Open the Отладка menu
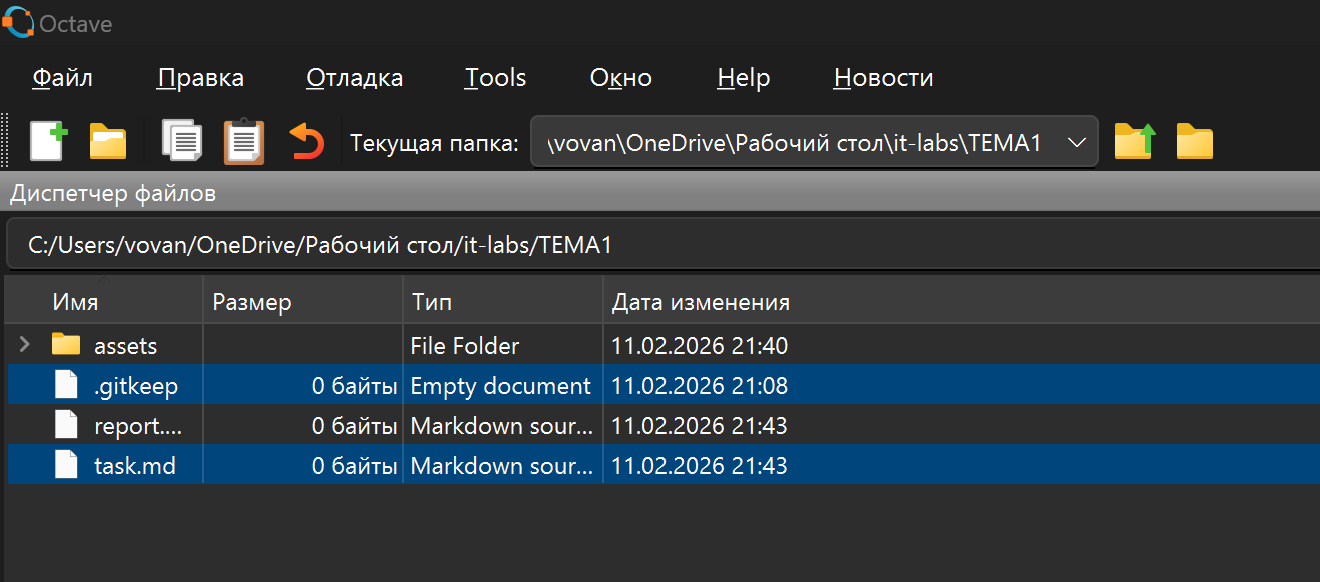Screen dimensions: 1320x582 pyautogui.click(x=354, y=78)
